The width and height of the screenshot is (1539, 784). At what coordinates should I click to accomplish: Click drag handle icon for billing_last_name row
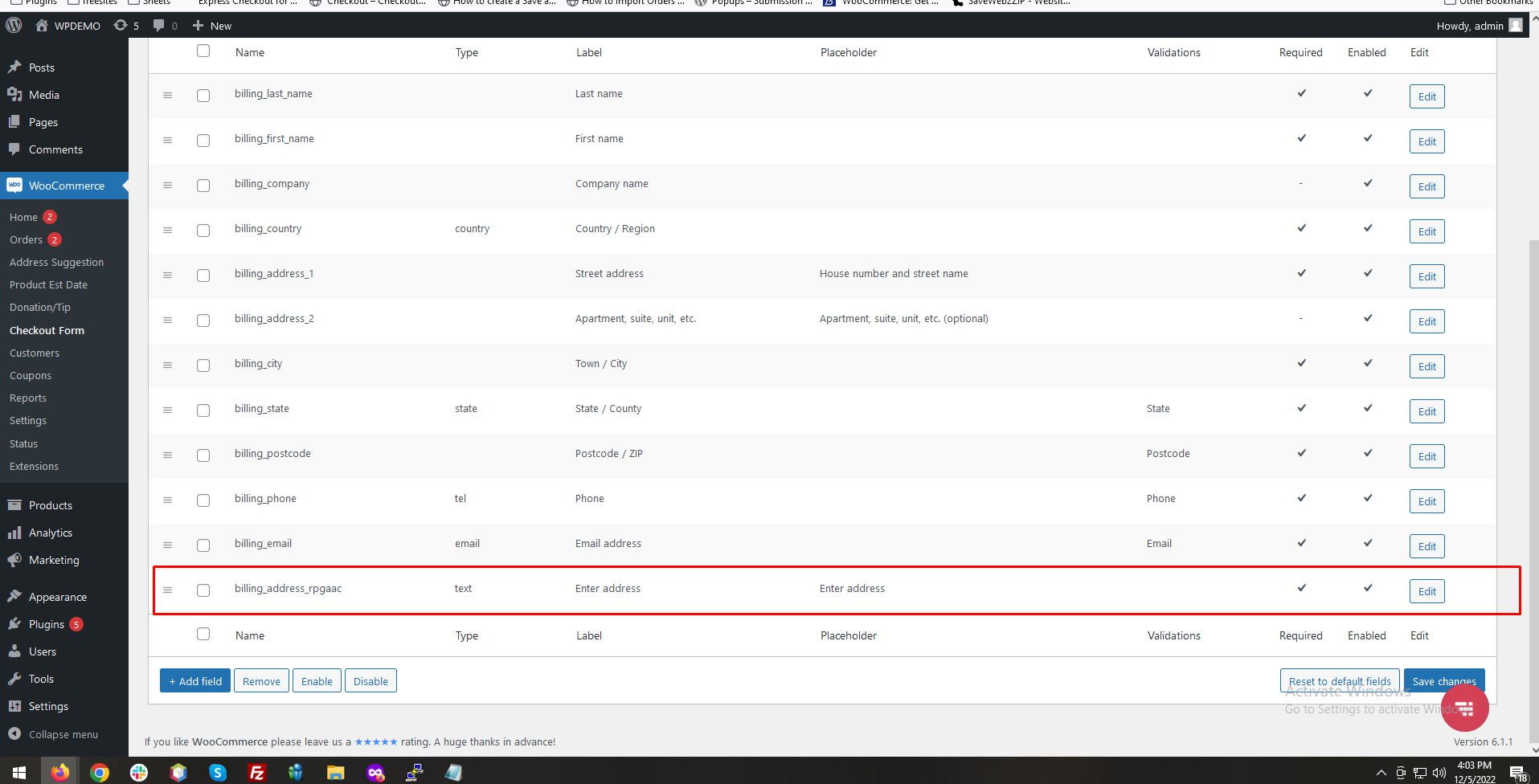pyautogui.click(x=168, y=95)
